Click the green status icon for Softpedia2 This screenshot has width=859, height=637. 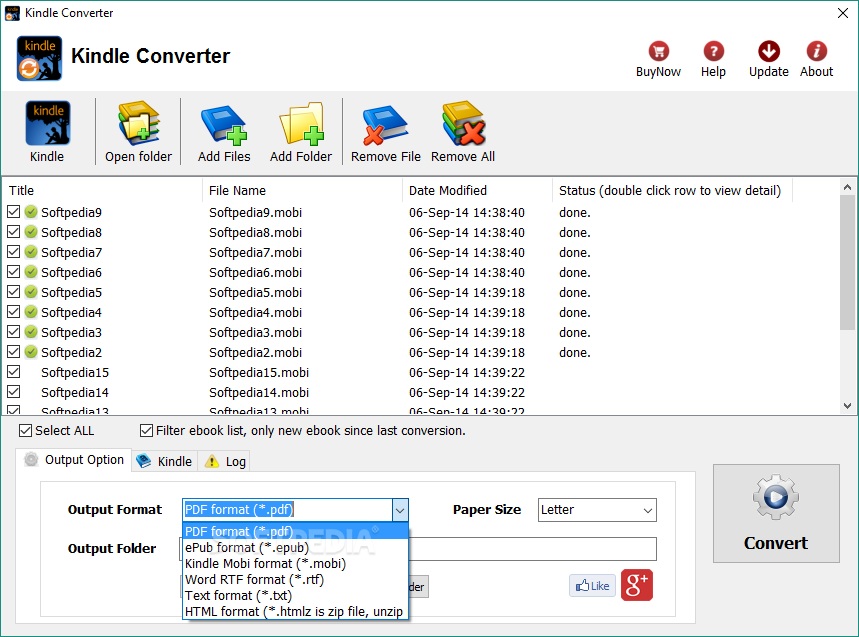click(x=31, y=352)
